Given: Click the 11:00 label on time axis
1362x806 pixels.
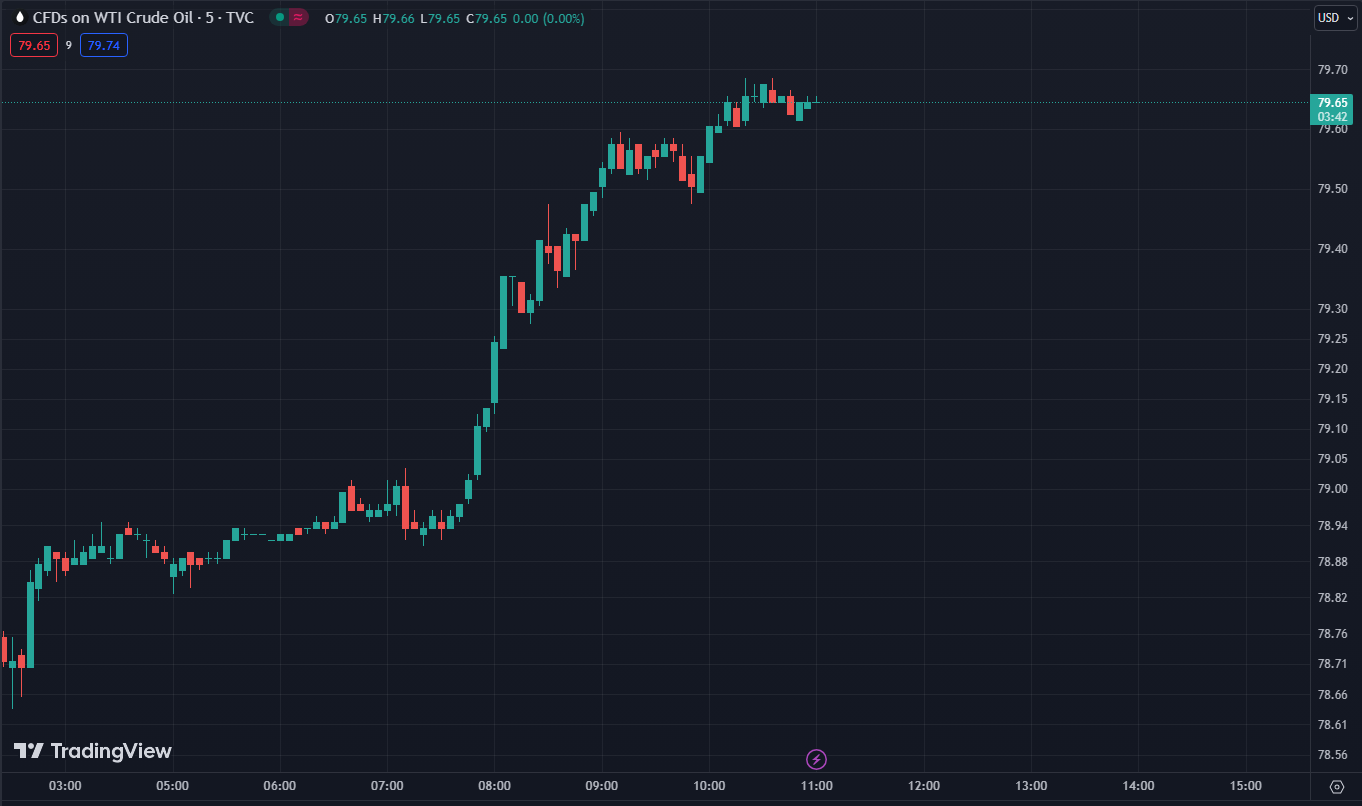Looking at the screenshot, I should coord(817,786).
